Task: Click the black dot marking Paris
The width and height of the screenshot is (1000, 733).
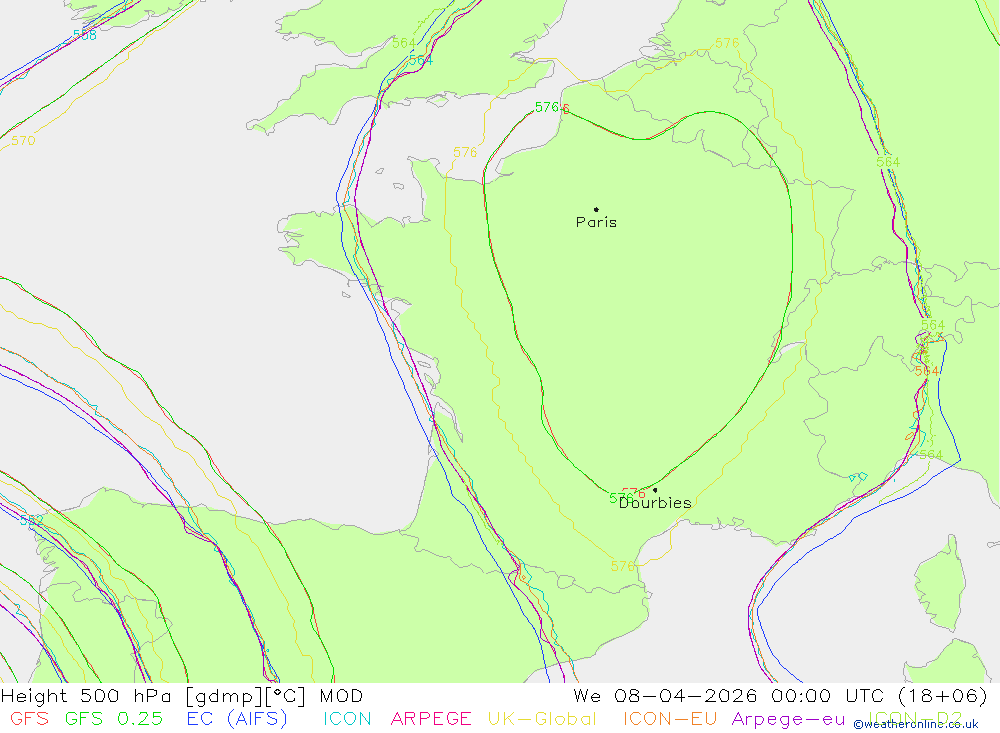Action: 596,209
